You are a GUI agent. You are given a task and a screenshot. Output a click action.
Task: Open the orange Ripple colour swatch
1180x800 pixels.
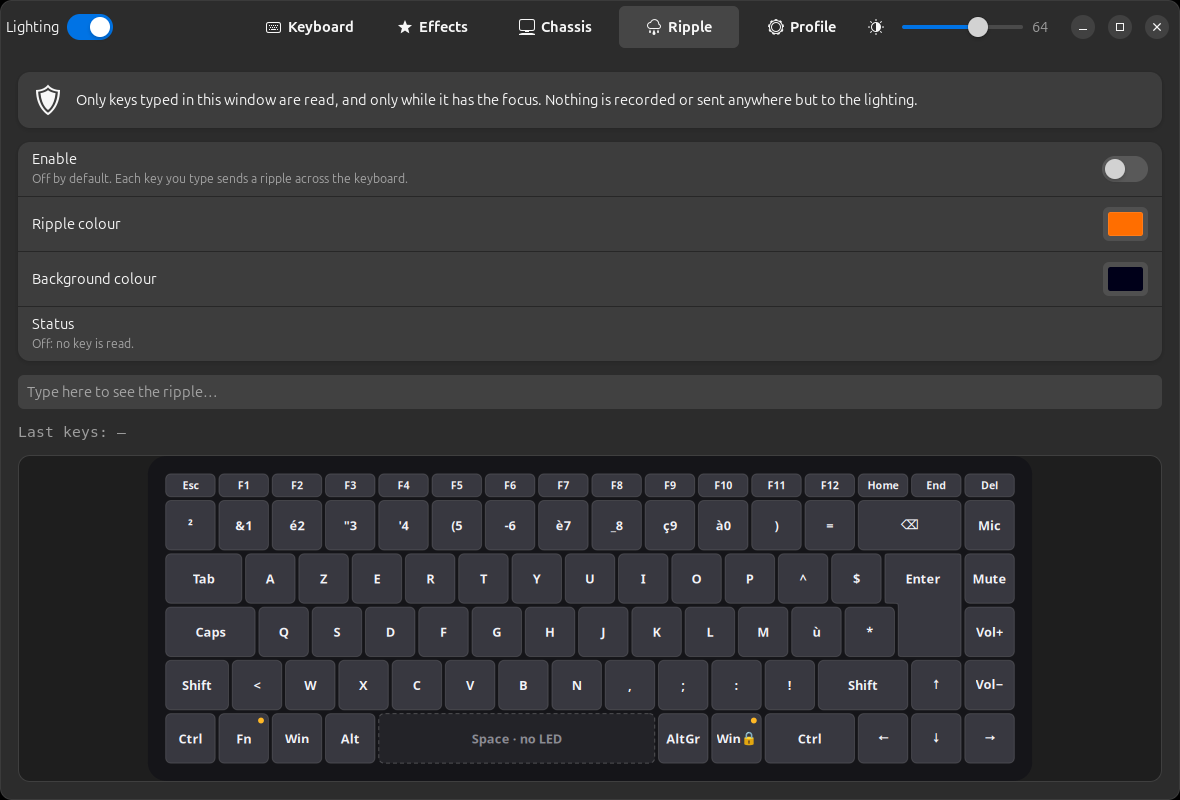point(1125,224)
